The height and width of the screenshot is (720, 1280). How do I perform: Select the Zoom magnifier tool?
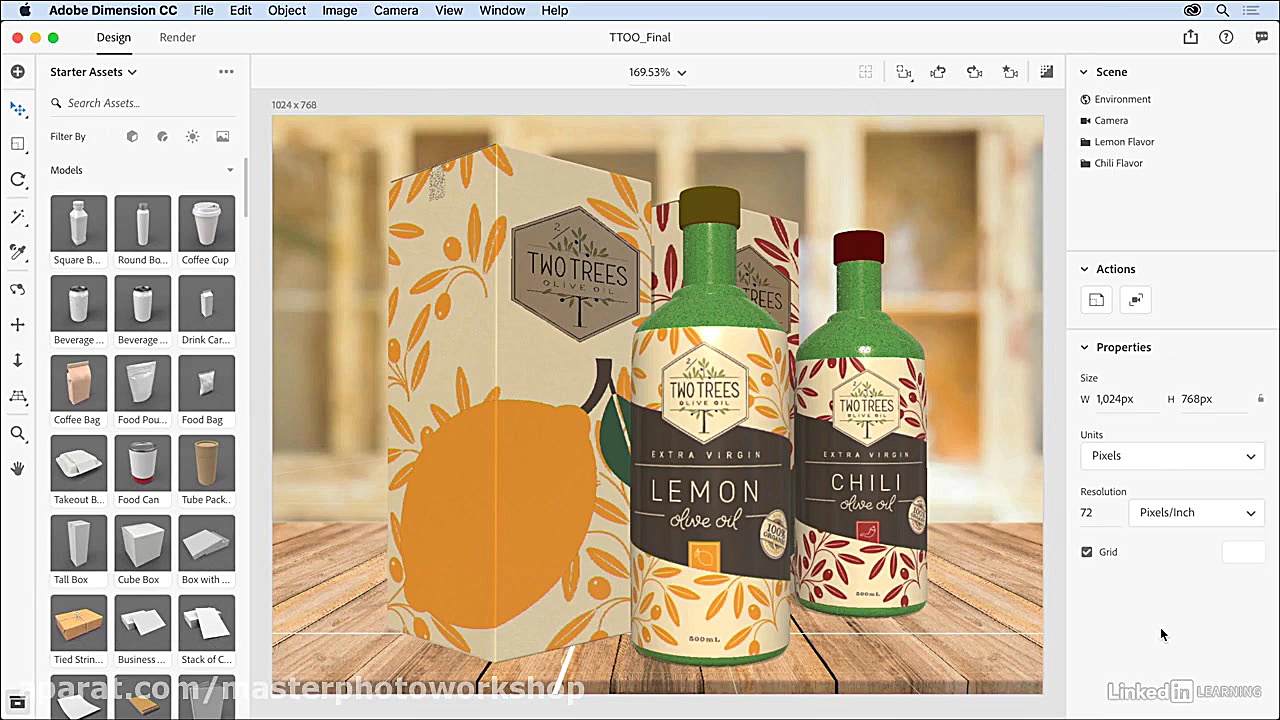click(x=17, y=433)
